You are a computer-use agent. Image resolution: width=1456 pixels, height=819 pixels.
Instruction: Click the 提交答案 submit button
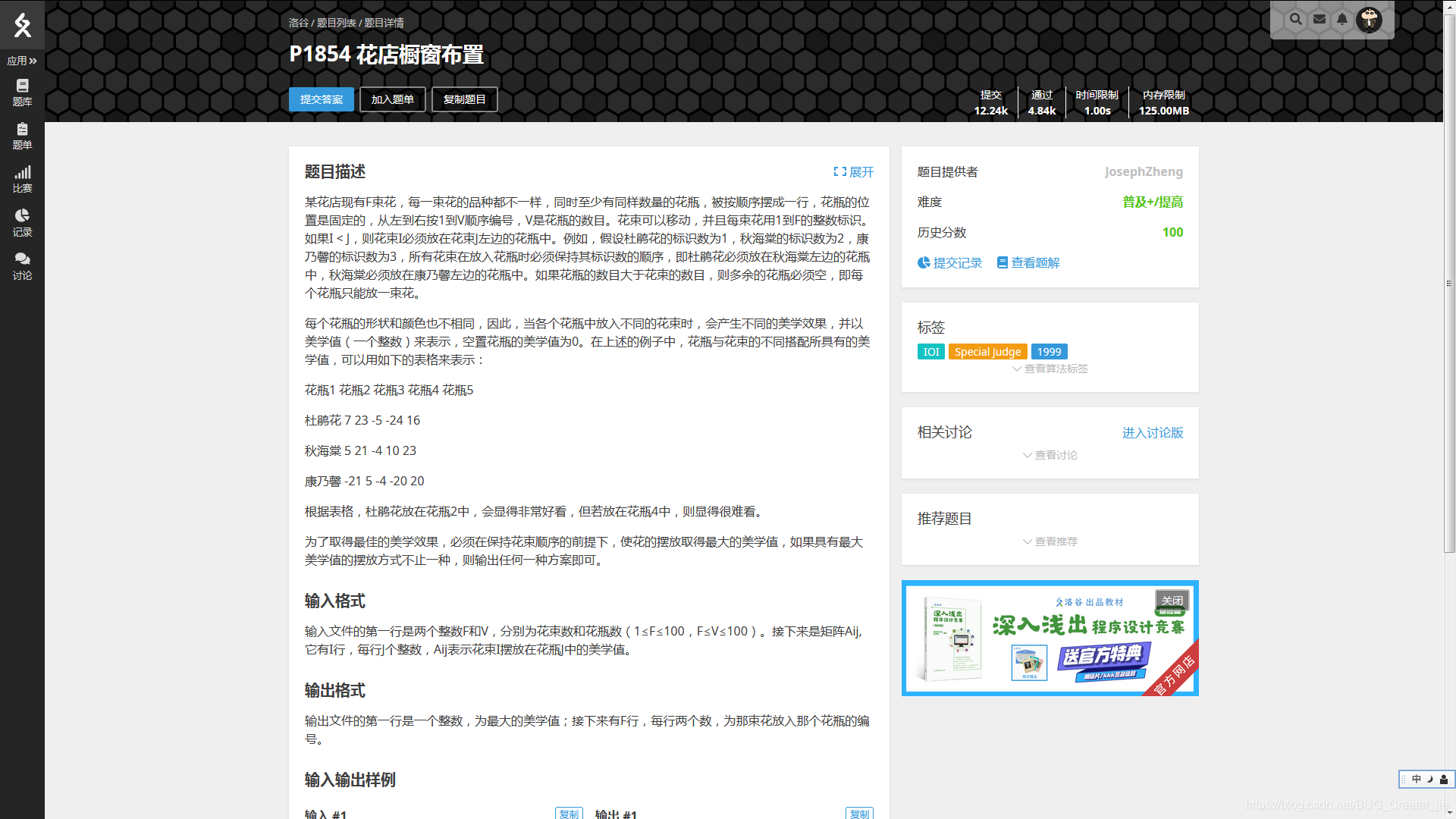[321, 99]
